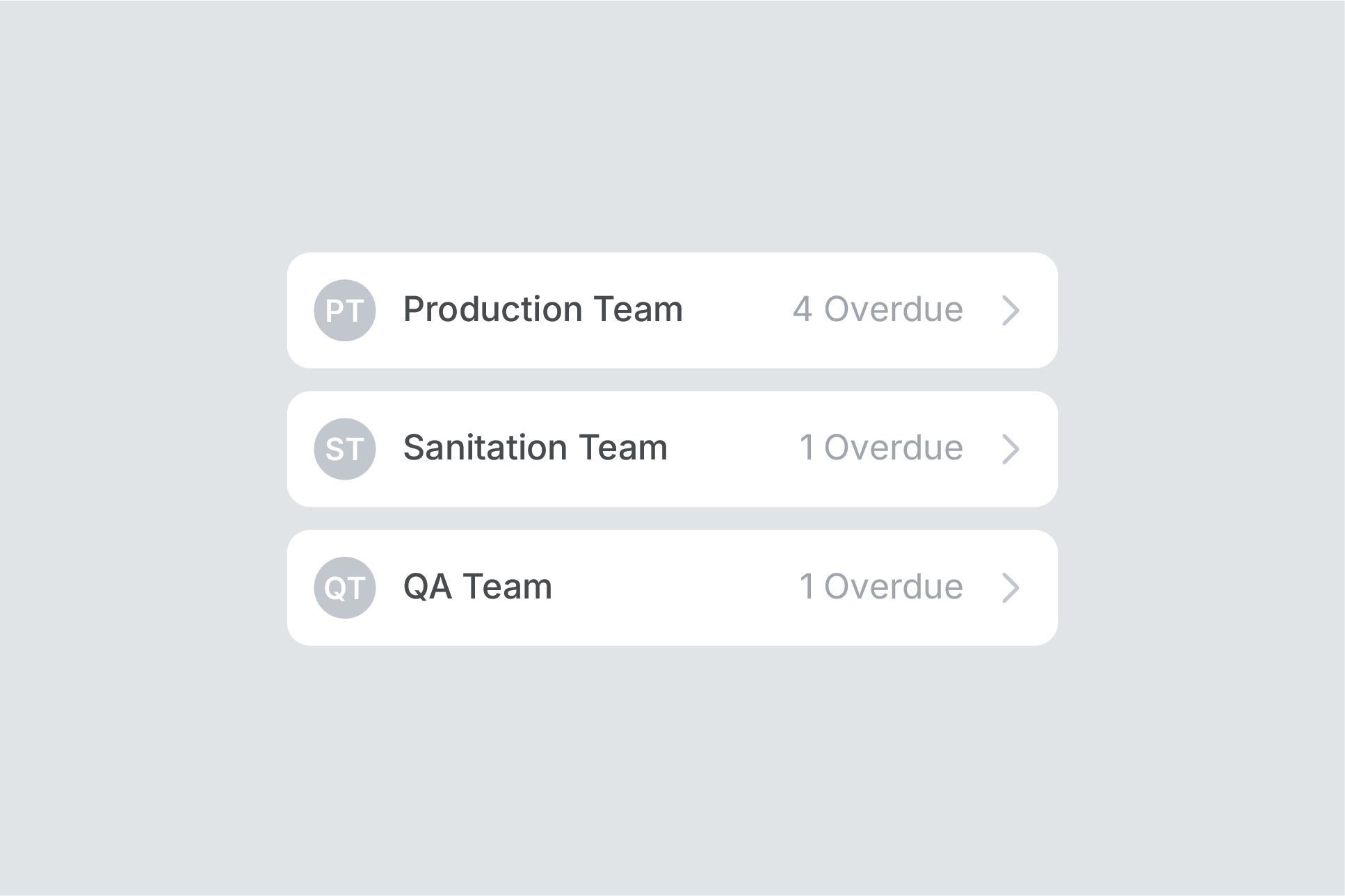This screenshot has width=1345, height=896.
Task: Expand the Production Team chevron arrow
Action: tap(1010, 310)
